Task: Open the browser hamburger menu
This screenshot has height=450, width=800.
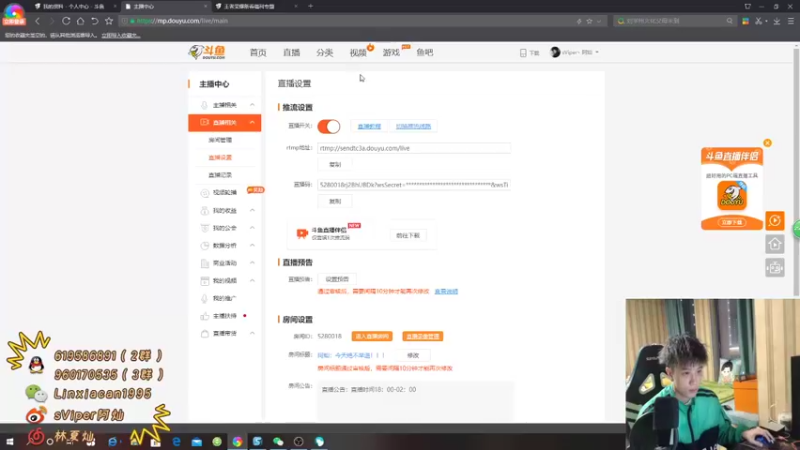Action: 791,21
